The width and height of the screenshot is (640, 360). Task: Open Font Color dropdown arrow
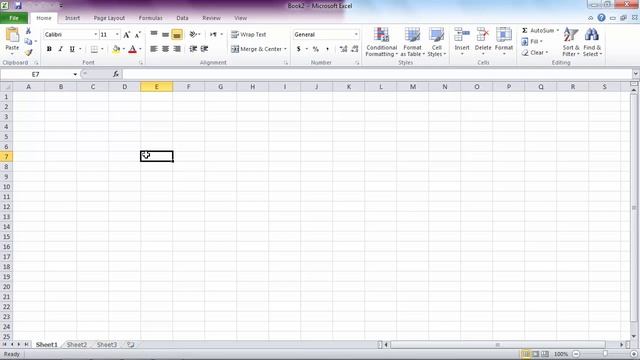pyautogui.click(x=140, y=49)
